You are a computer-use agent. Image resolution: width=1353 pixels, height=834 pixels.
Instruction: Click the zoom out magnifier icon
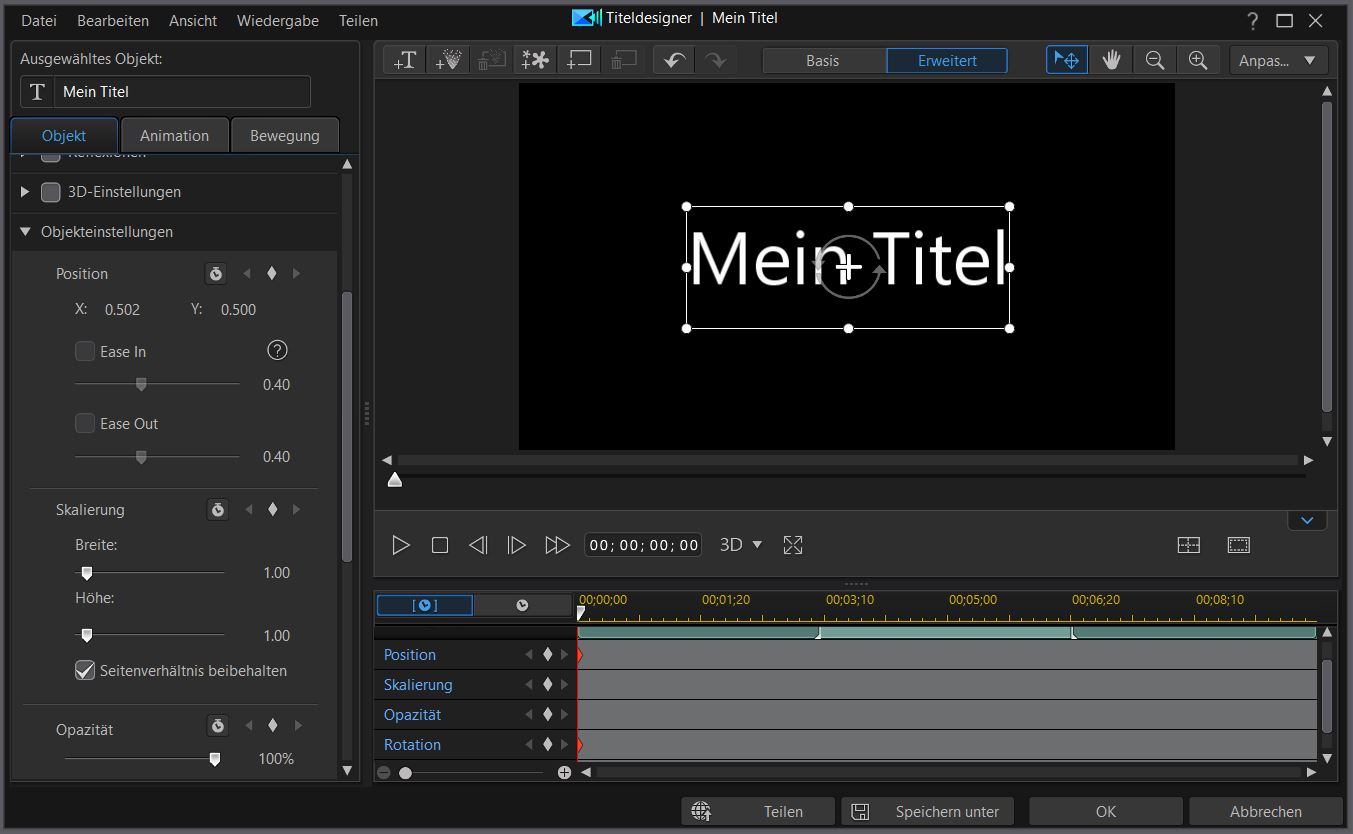pos(1154,60)
